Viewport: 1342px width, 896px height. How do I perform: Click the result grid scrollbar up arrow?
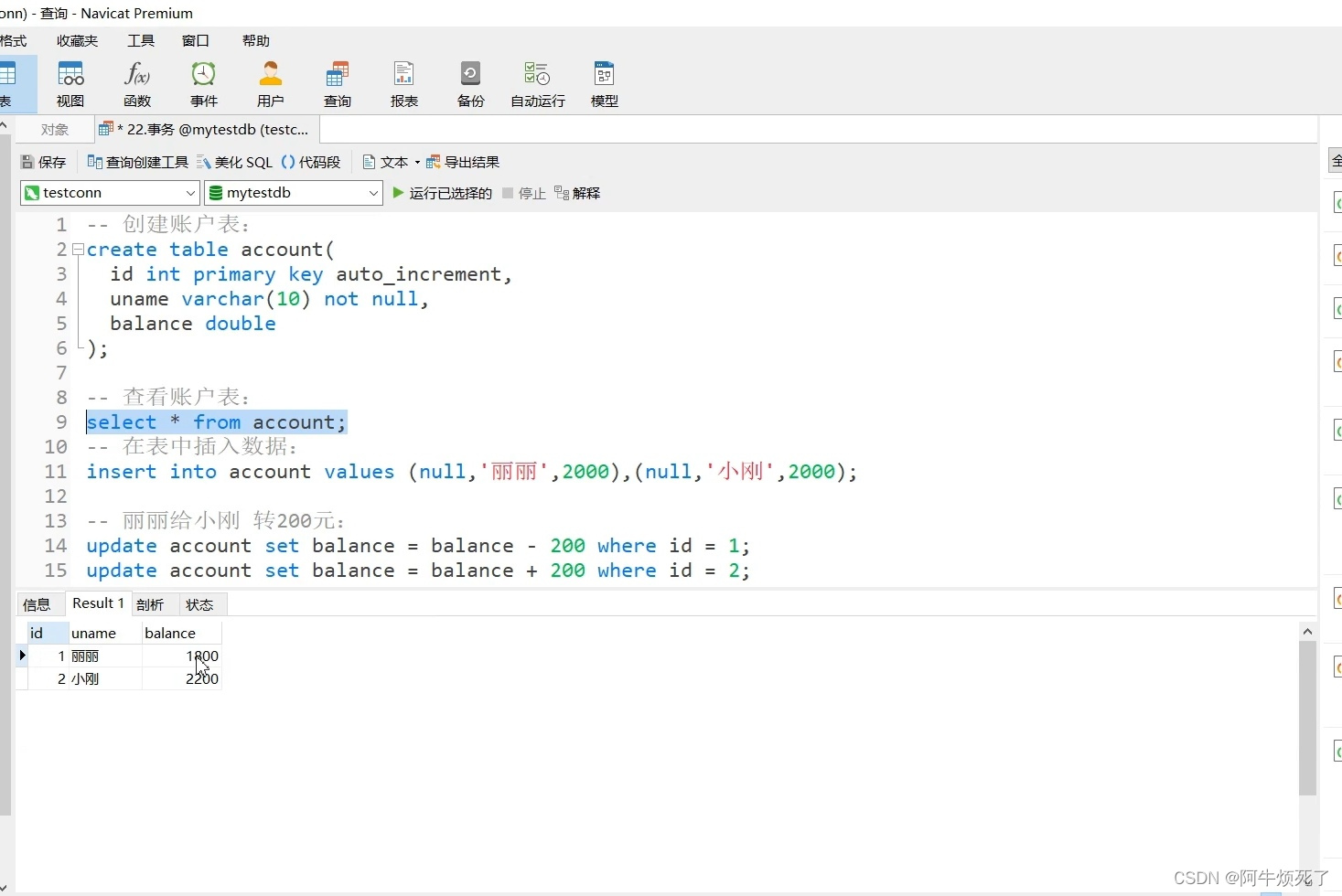coord(1307,631)
